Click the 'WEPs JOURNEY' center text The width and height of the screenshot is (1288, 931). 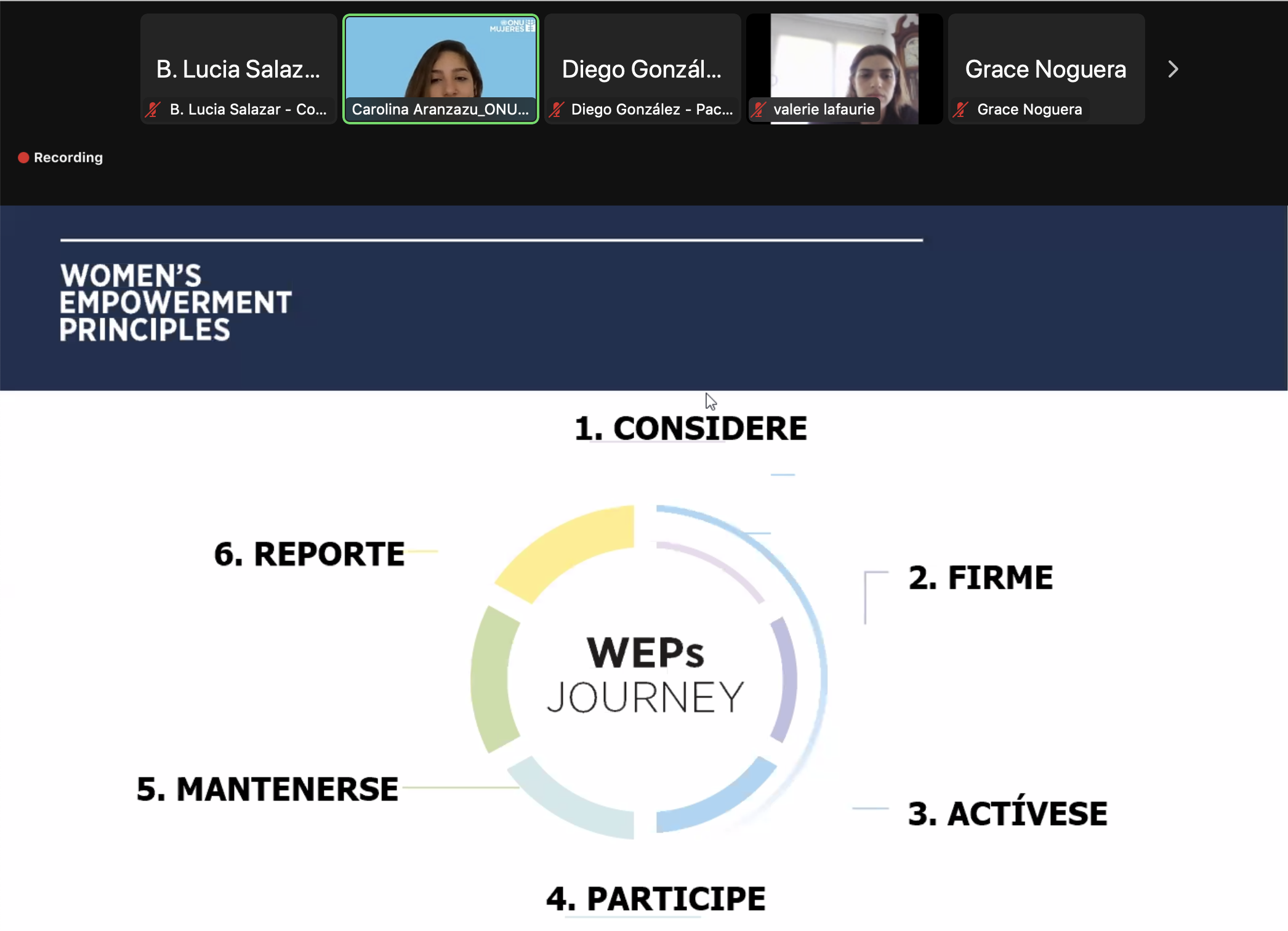[645, 675]
